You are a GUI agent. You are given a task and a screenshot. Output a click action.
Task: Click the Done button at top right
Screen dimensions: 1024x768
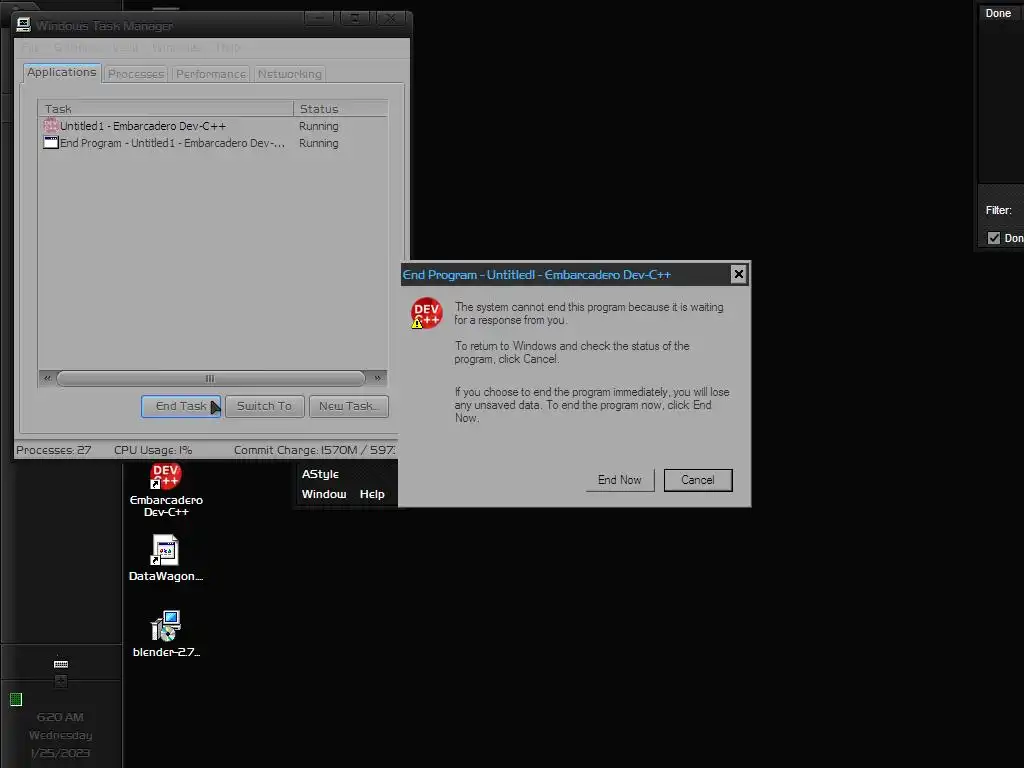(998, 13)
